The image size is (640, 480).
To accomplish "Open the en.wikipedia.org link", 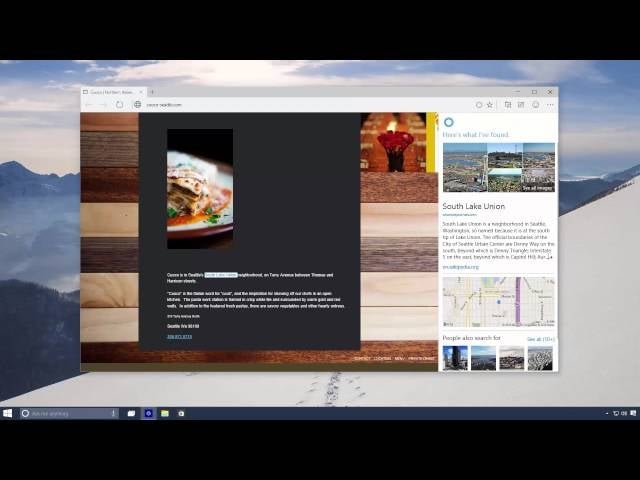I will (461, 267).
